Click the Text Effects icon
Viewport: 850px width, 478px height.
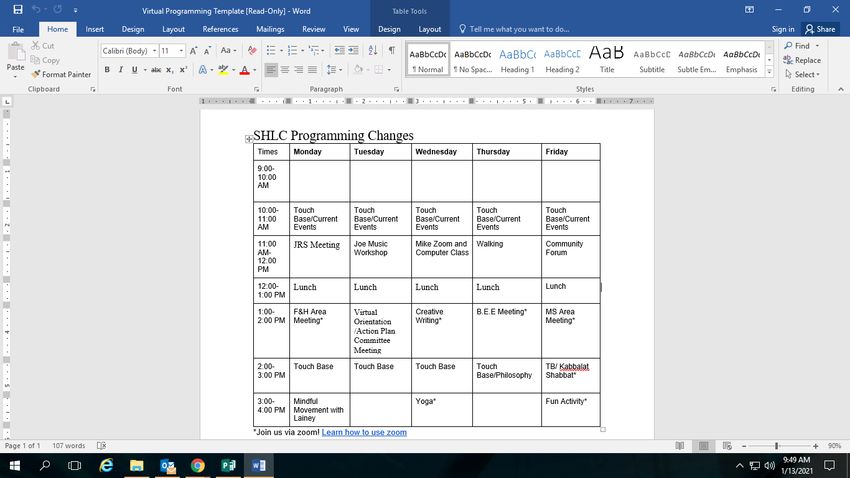203,69
